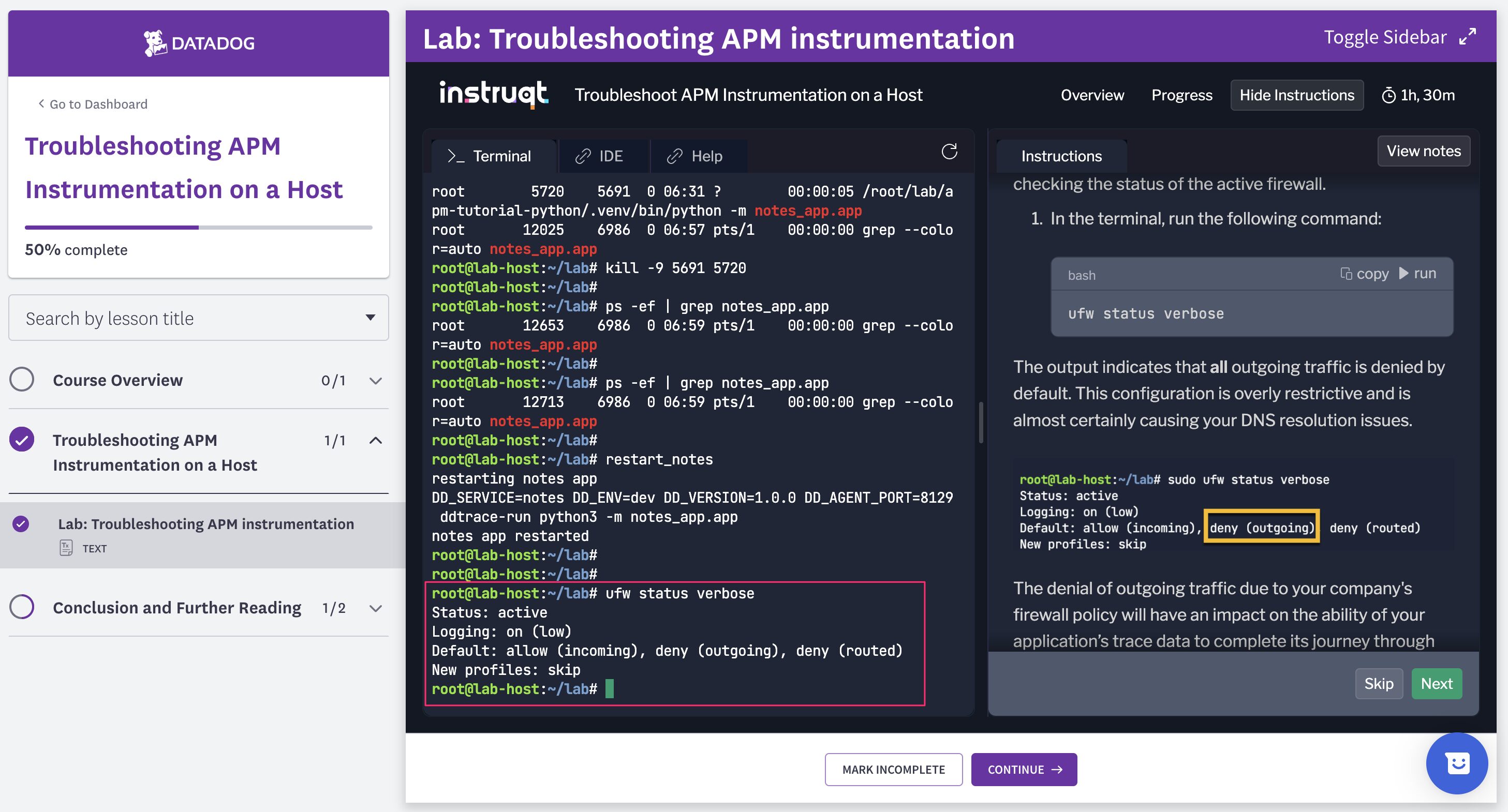Open the Search by lesson title dropdown
This screenshot has width=1508, height=812.
(x=198, y=318)
